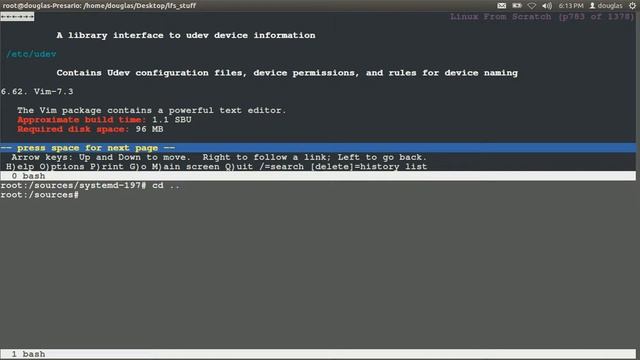Click the 'Arrow keys: Up and Down to move' hint
The width and height of the screenshot is (640, 360).
point(101,157)
